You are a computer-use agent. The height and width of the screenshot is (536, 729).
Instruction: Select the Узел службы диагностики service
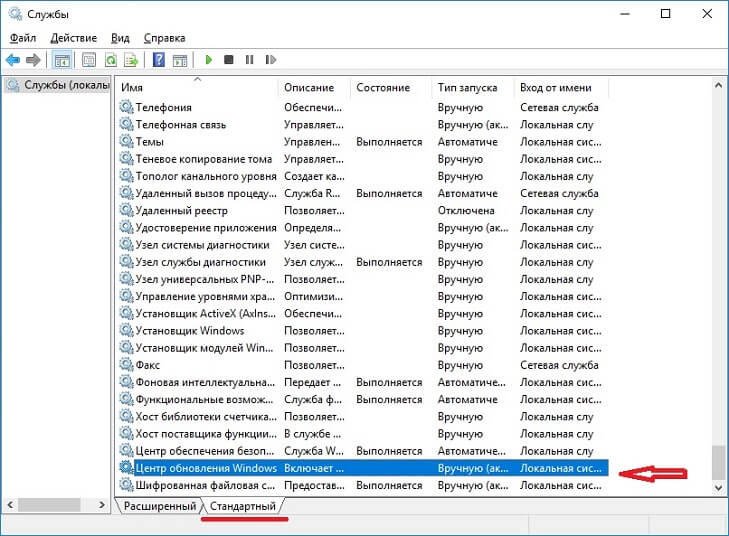pyautogui.click(x=363, y=262)
